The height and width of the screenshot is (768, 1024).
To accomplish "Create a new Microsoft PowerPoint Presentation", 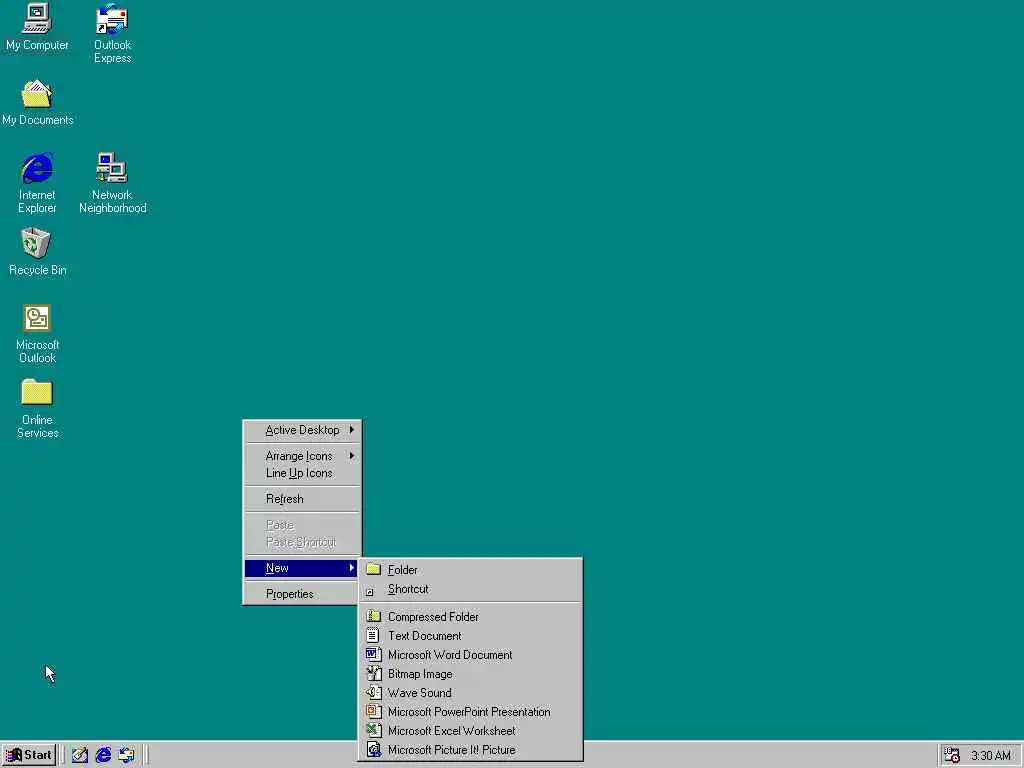I will (470, 712).
